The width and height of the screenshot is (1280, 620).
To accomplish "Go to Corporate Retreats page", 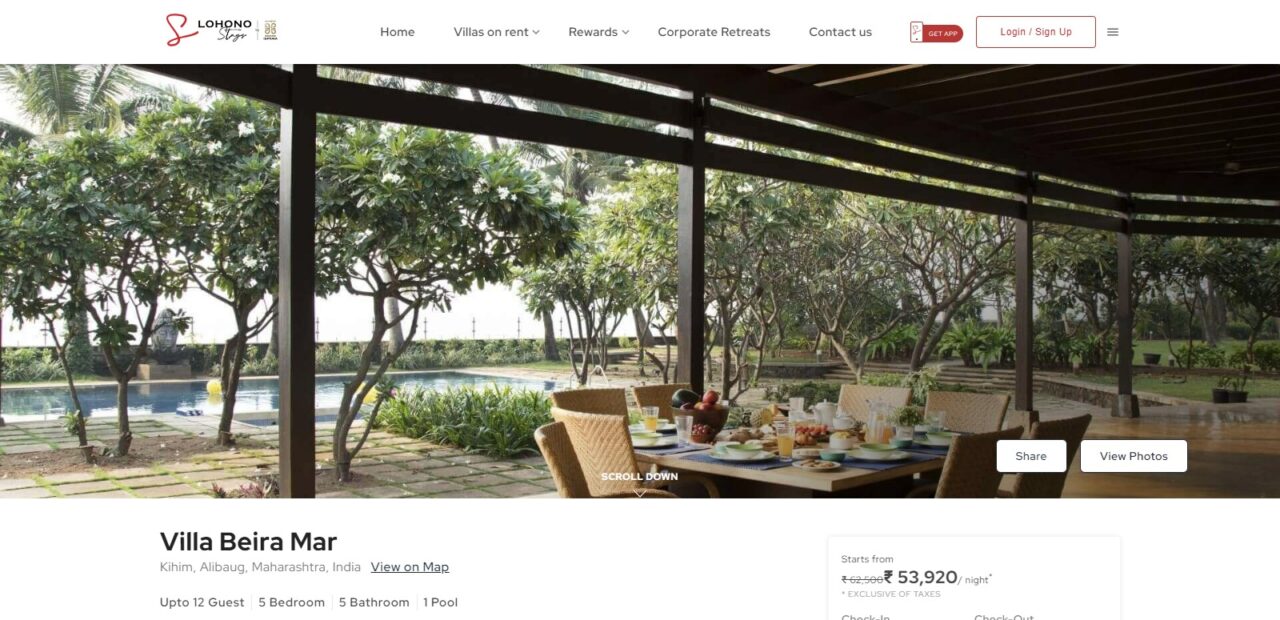I will [x=714, y=32].
